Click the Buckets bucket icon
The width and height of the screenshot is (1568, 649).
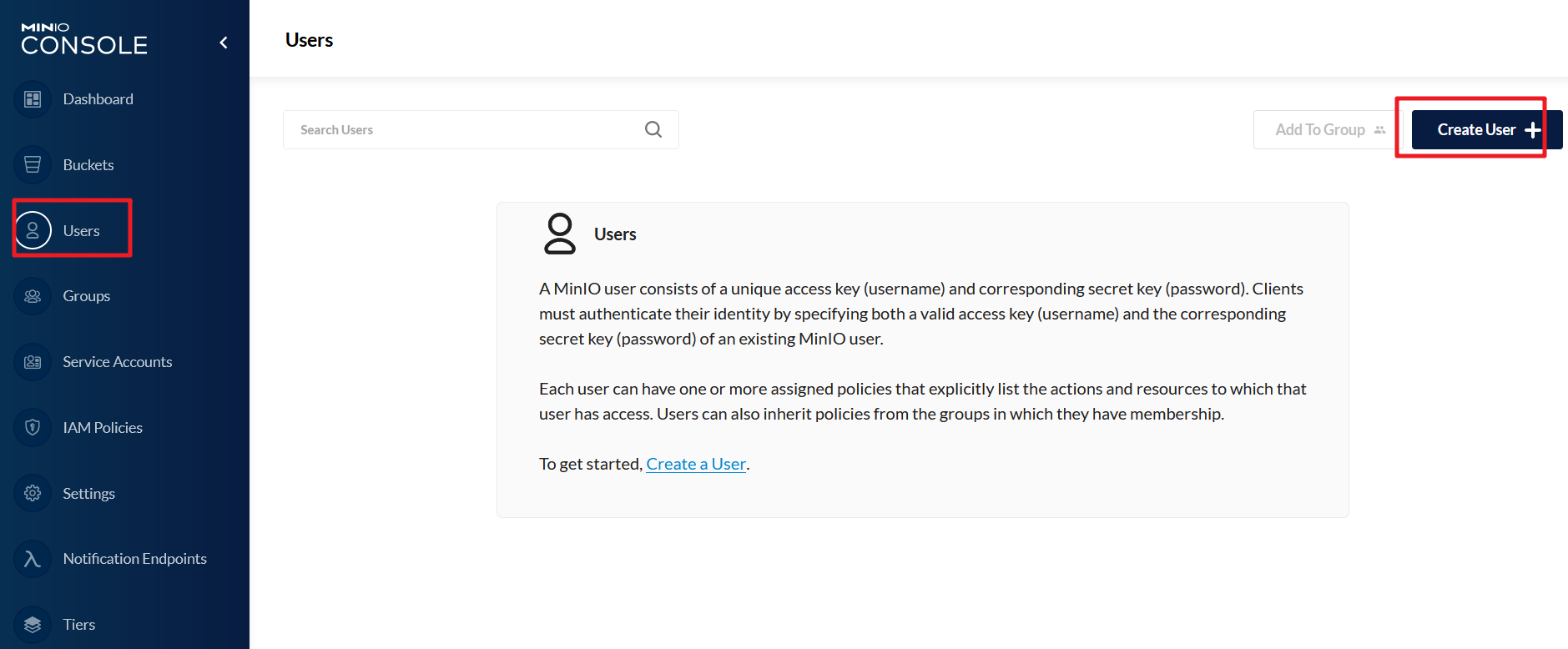[33, 165]
